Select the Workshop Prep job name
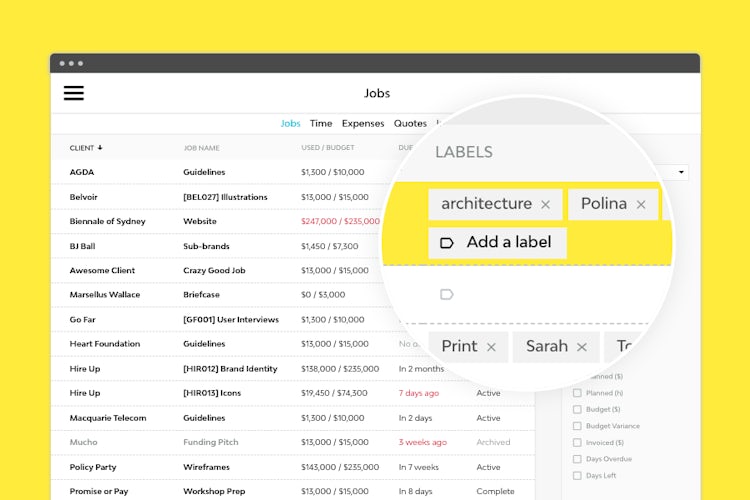The height and width of the screenshot is (500, 750). pos(214,491)
